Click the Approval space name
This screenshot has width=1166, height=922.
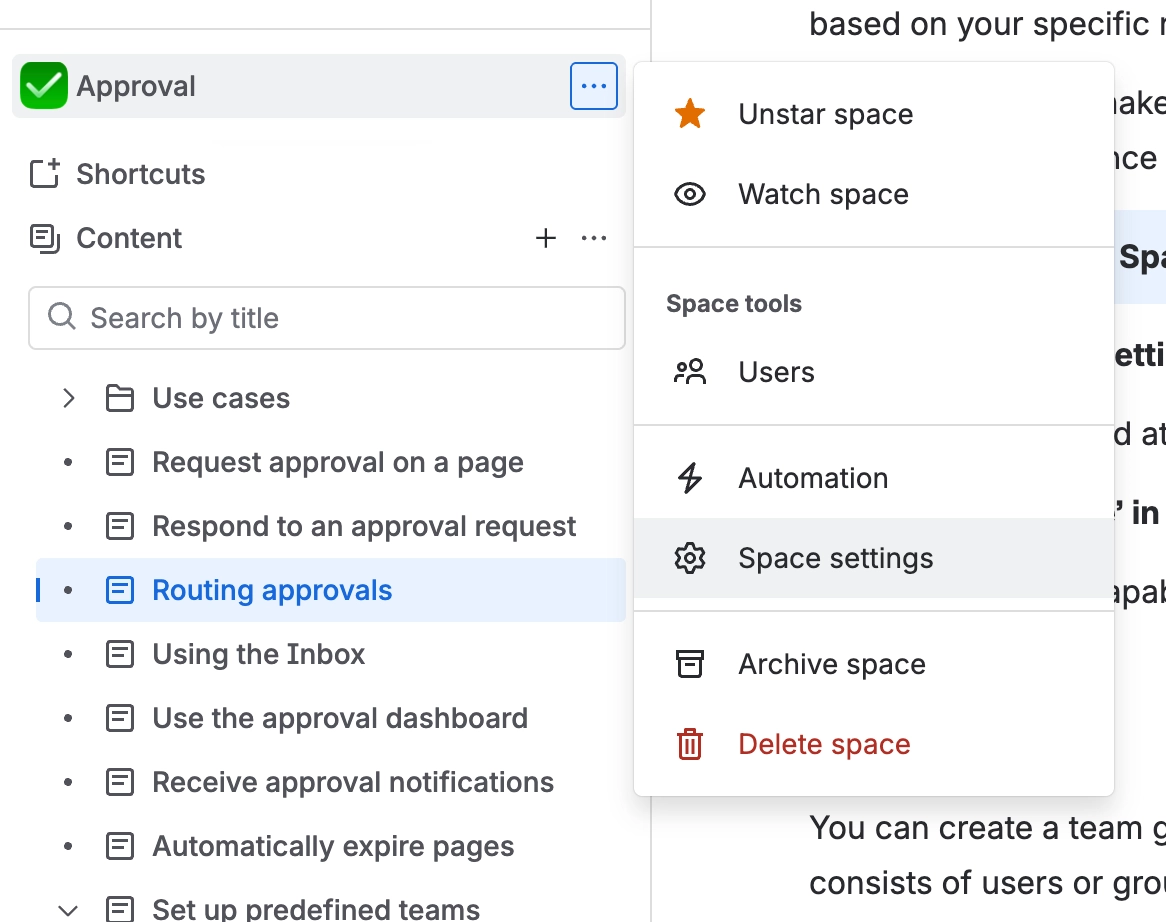click(136, 86)
